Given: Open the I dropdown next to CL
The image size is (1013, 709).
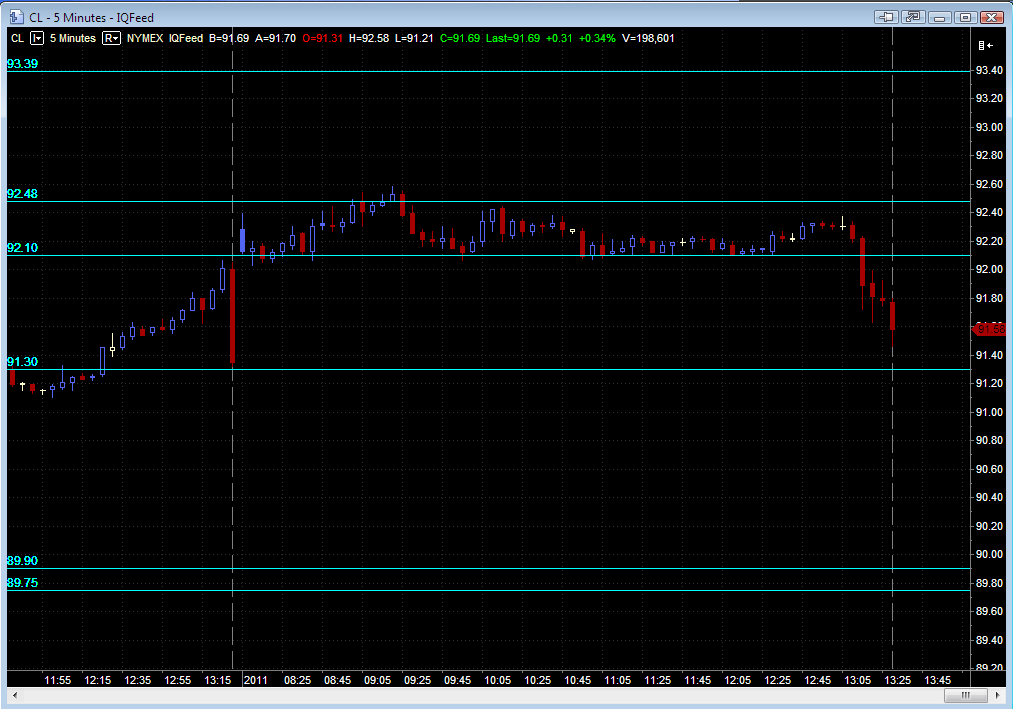Looking at the screenshot, I should 37,38.
